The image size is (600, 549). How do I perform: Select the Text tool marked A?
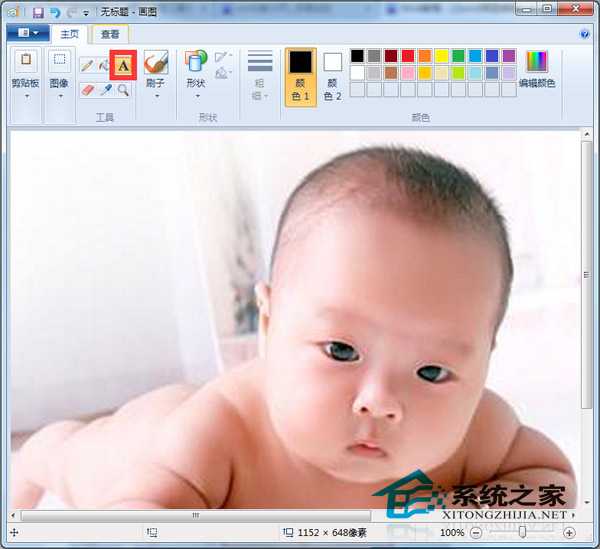click(123, 65)
